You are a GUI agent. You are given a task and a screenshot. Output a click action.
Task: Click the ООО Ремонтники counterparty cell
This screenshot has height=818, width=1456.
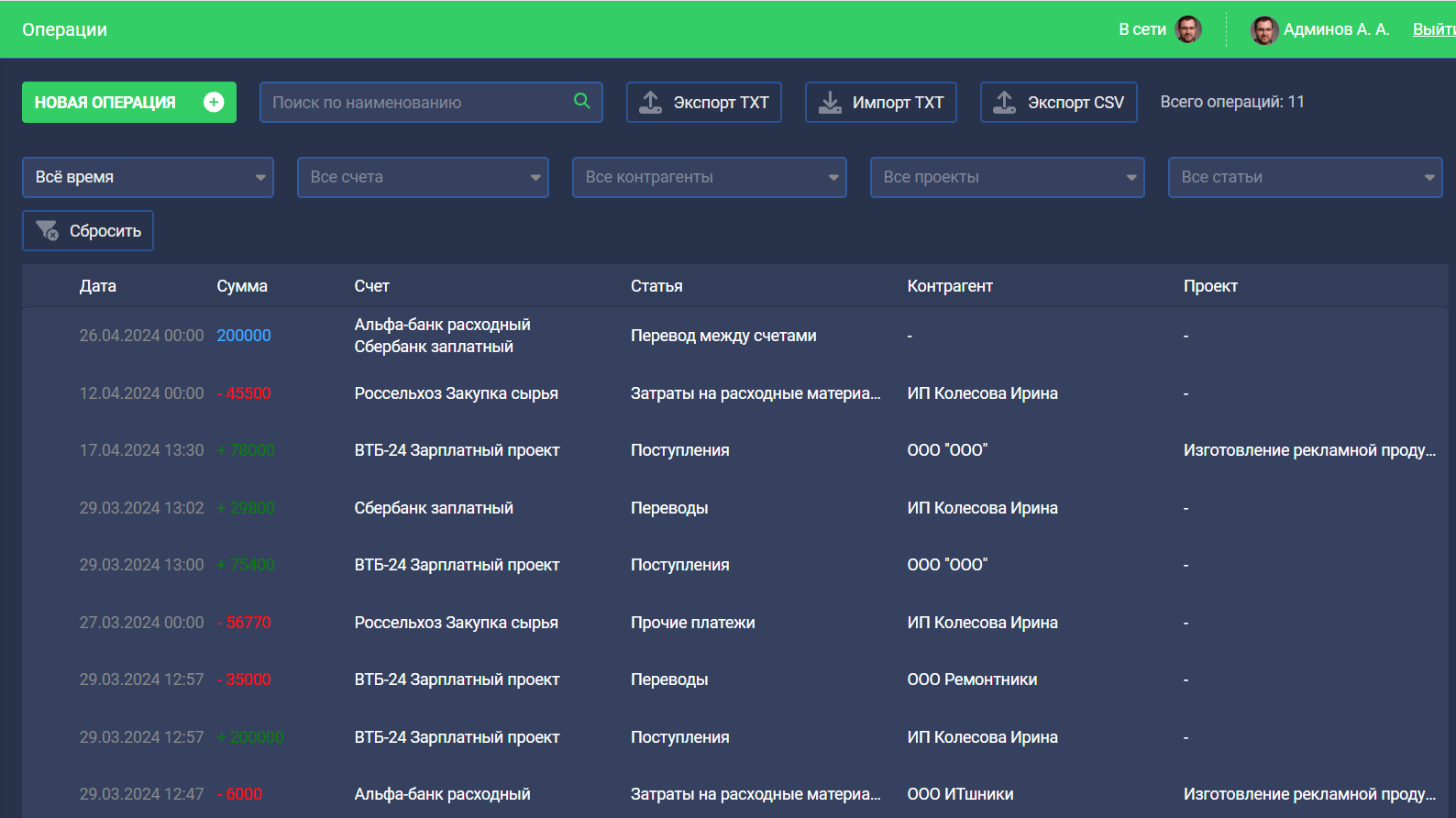pos(973,680)
